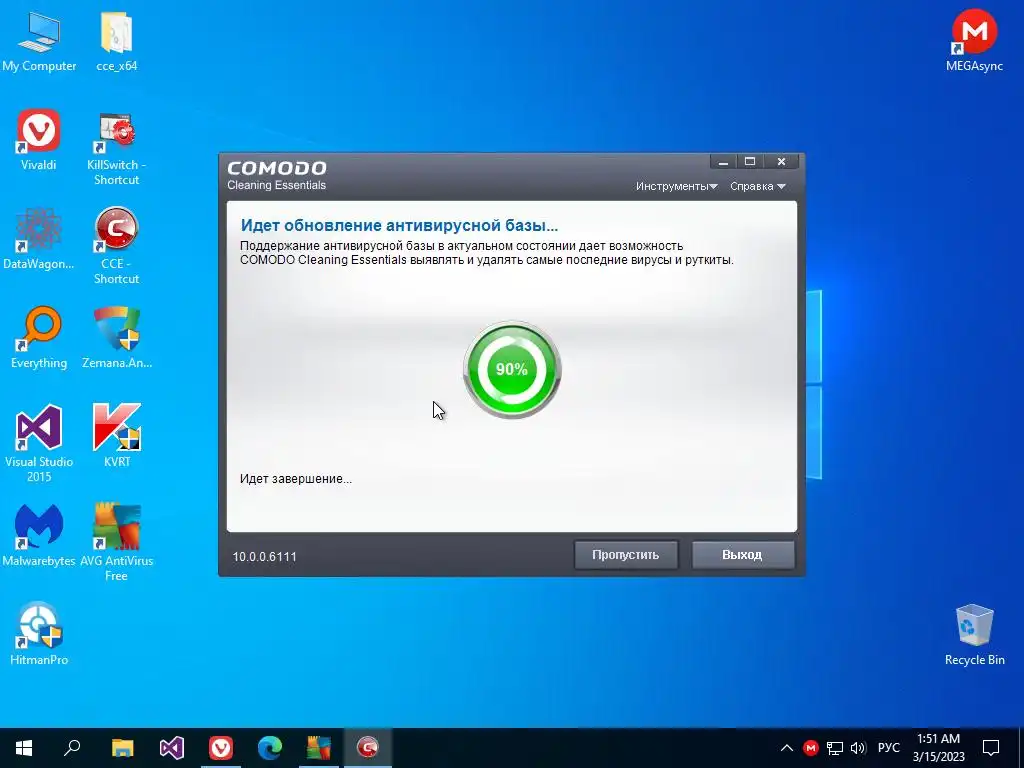The width and height of the screenshot is (1024, 768).
Task: Open MEGAsync desktop shortcut
Action: (x=974, y=40)
